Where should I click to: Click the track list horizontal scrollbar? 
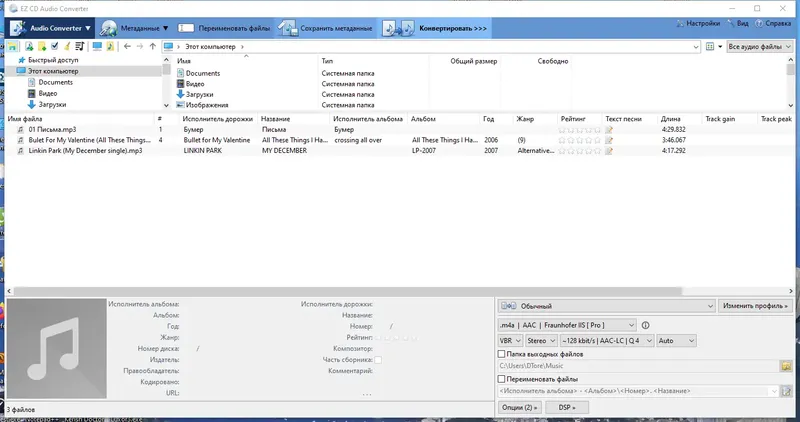(x=345, y=291)
